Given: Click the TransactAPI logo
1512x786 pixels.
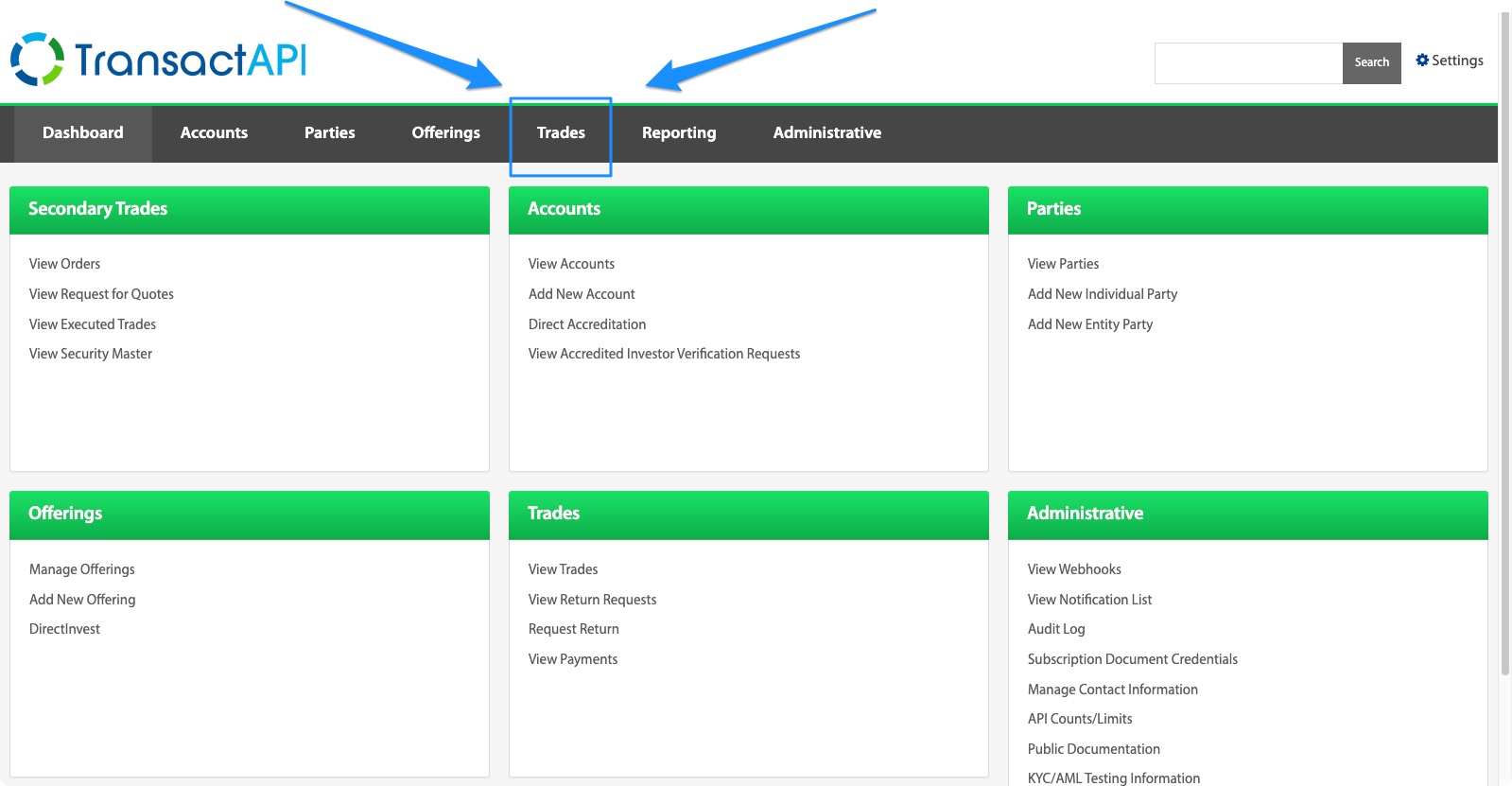Looking at the screenshot, I should [x=158, y=60].
